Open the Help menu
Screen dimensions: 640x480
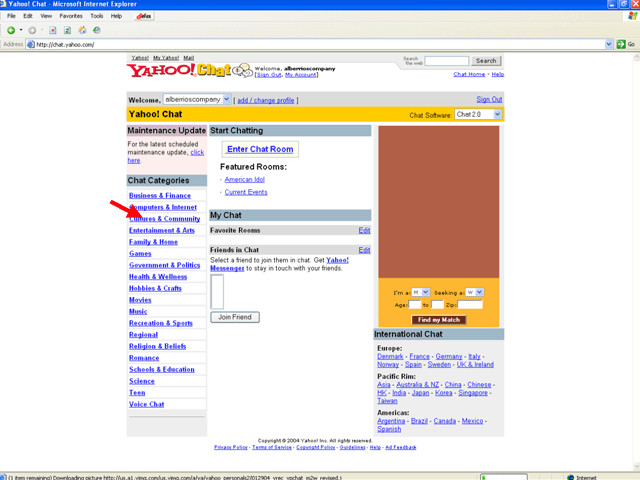coord(116,16)
